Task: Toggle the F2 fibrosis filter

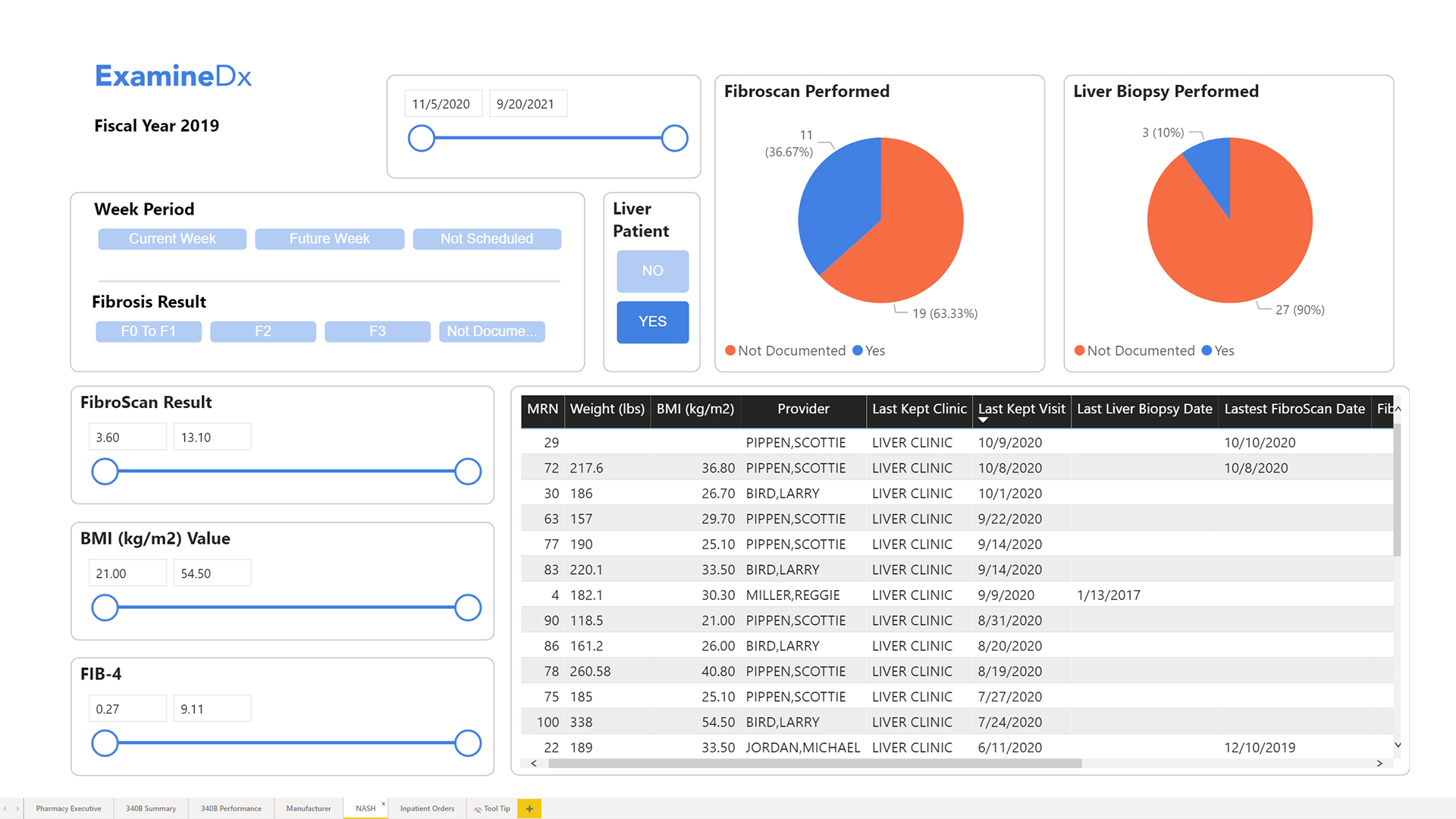Action: [263, 331]
